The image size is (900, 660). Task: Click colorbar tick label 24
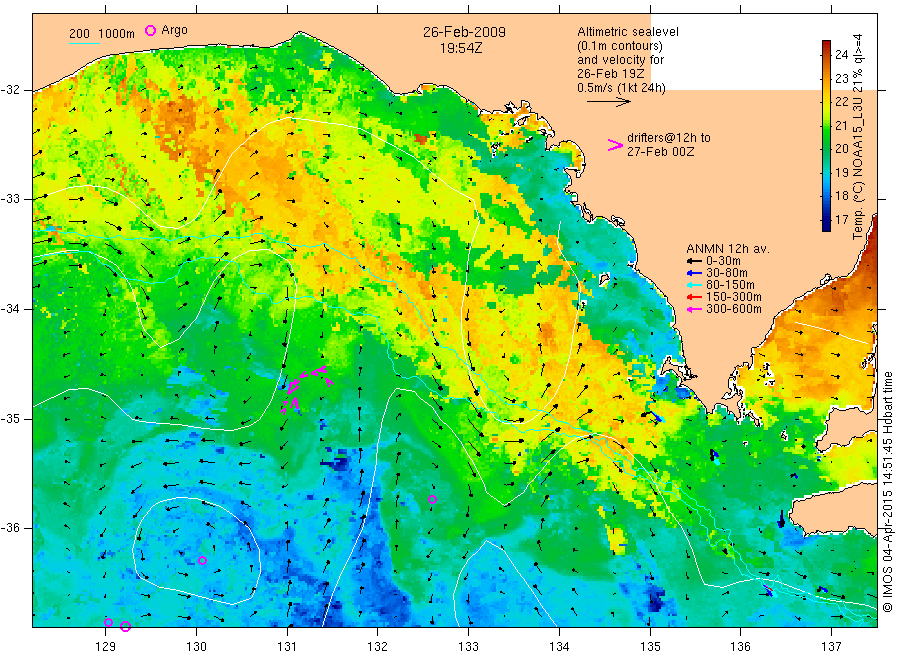pyautogui.click(x=841, y=55)
